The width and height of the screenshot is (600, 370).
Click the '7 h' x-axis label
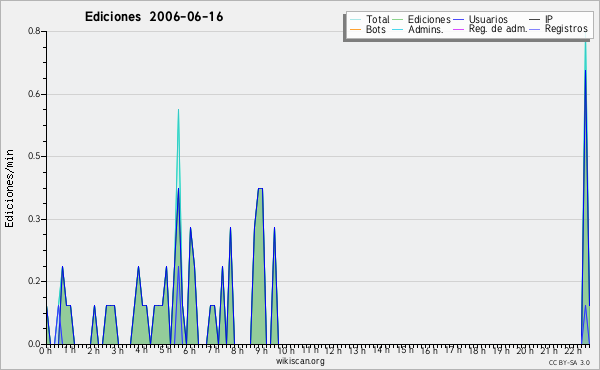[213, 350]
